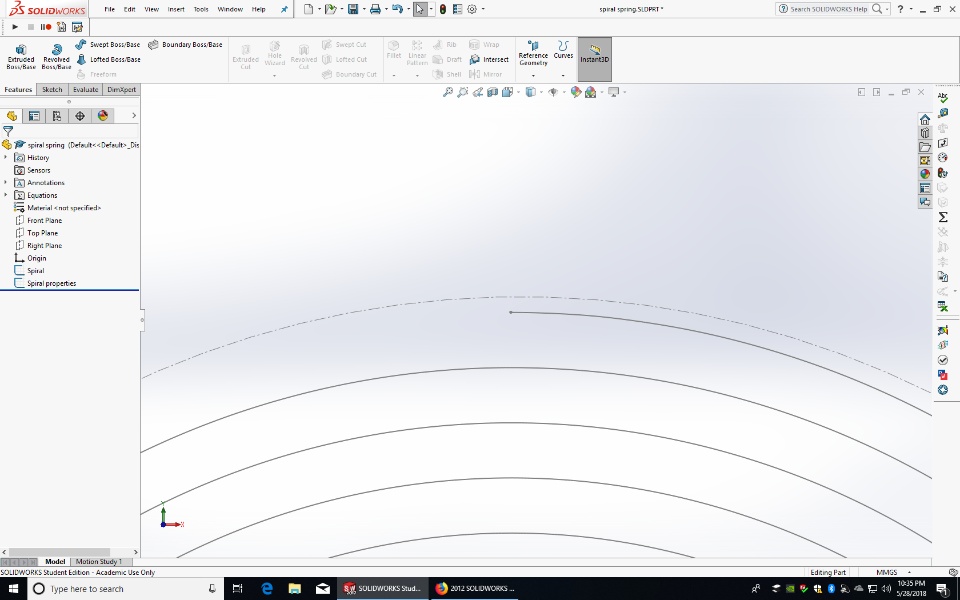Open ConfigurationManager tab icon

57,116
